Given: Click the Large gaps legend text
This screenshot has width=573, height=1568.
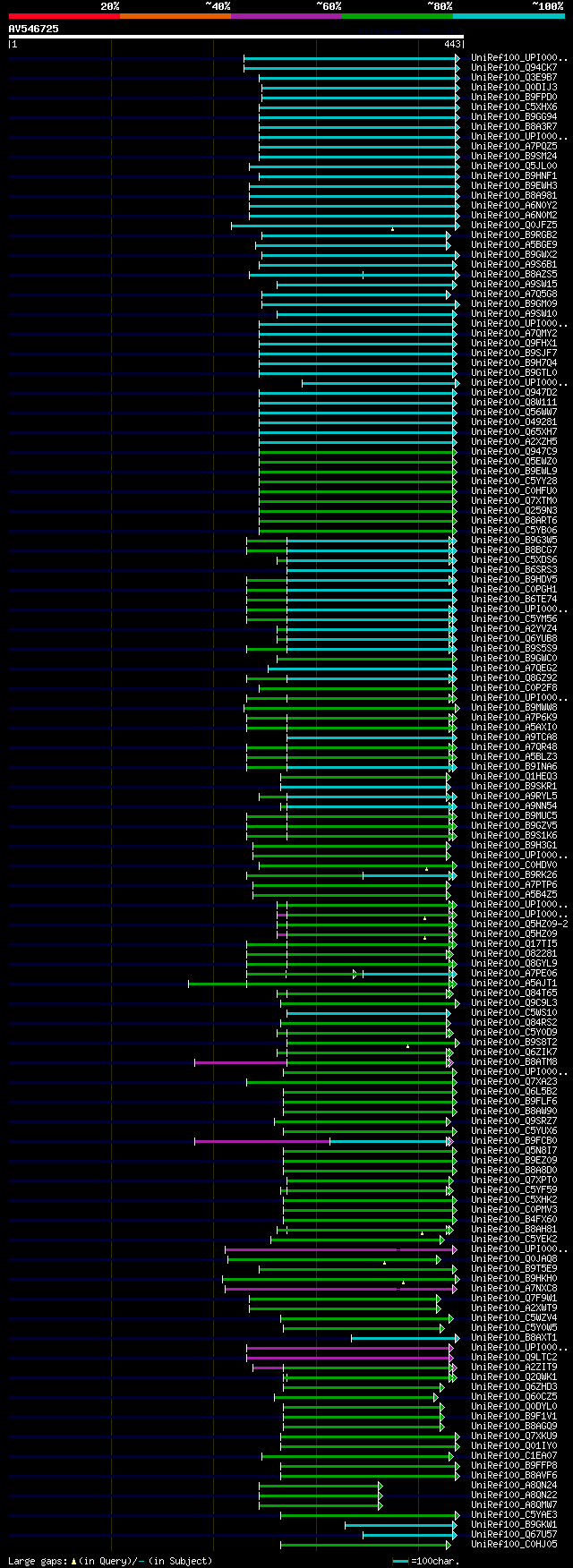Looking at the screenshot, I should point(111,1561).
